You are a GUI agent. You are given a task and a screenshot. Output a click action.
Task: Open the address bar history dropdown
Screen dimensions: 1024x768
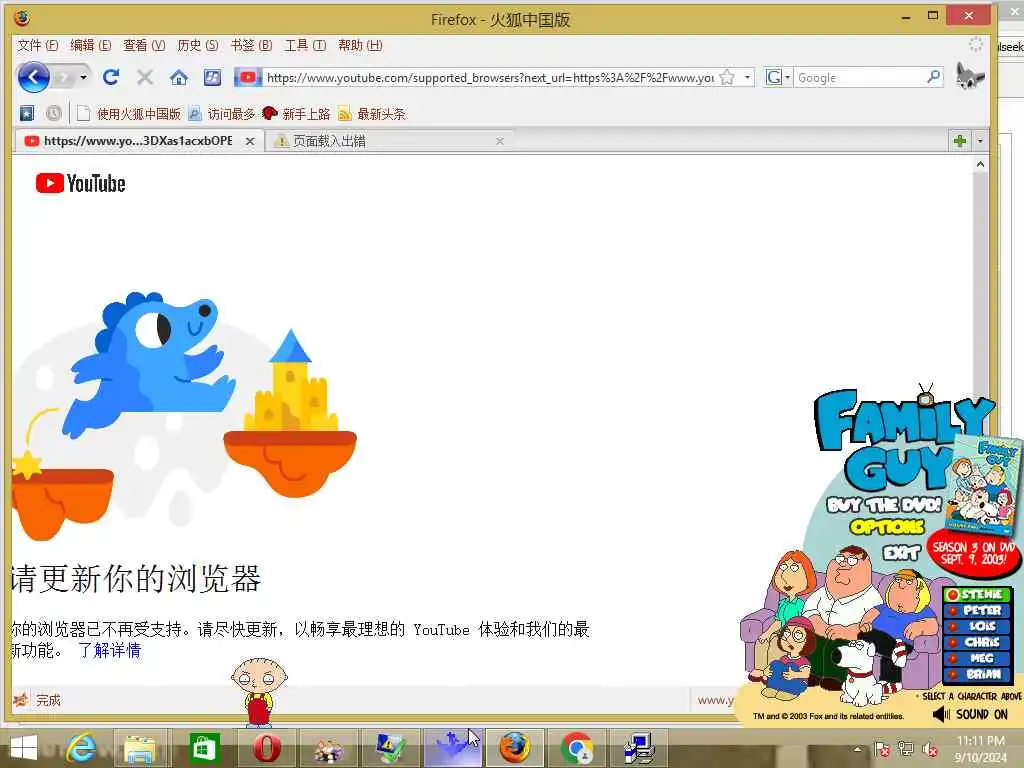[x=747, y=78]
